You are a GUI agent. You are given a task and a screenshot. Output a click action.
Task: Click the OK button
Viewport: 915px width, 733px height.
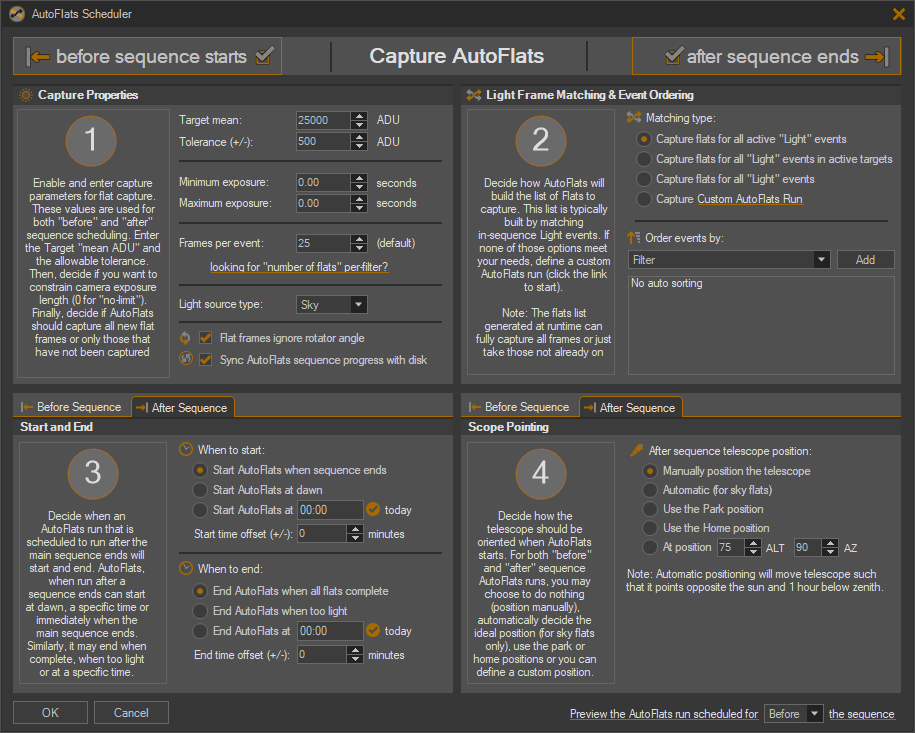pos(50,713)
